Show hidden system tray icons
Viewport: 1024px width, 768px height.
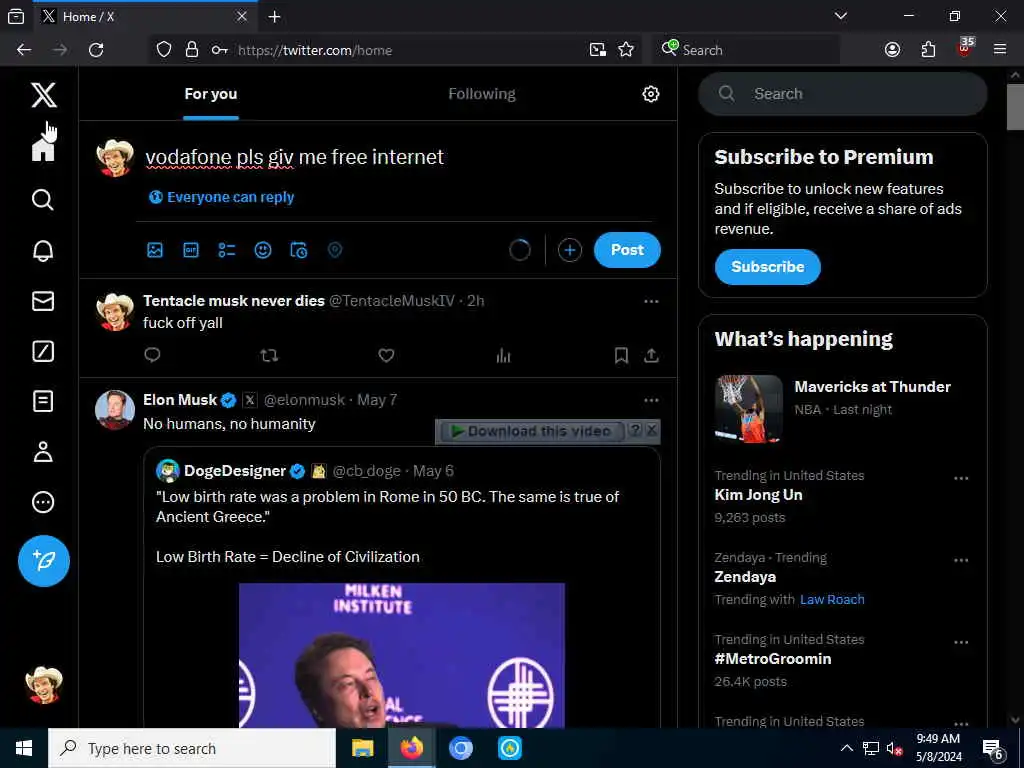846,748
